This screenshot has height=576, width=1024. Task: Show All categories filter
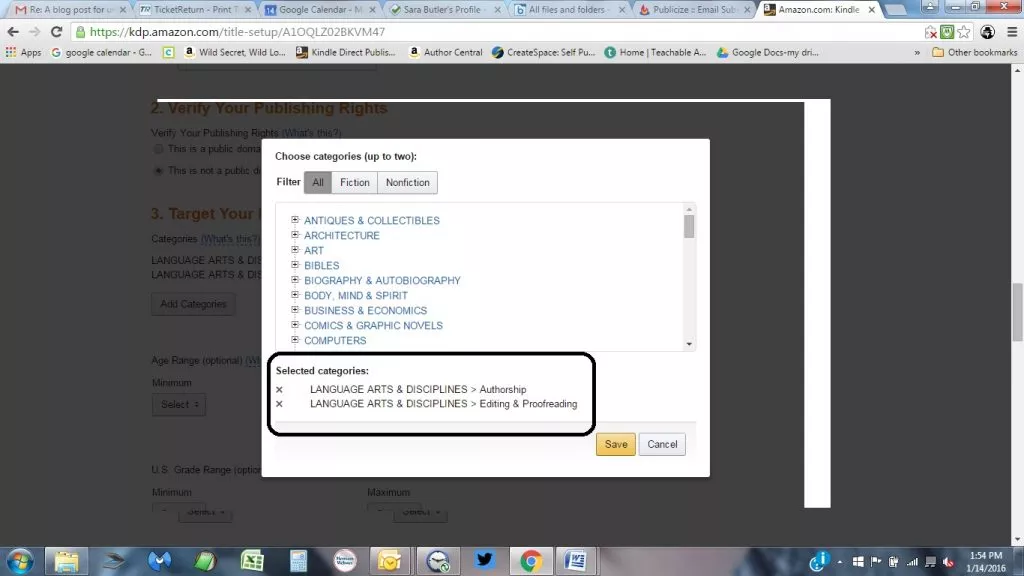coord(318,182)
